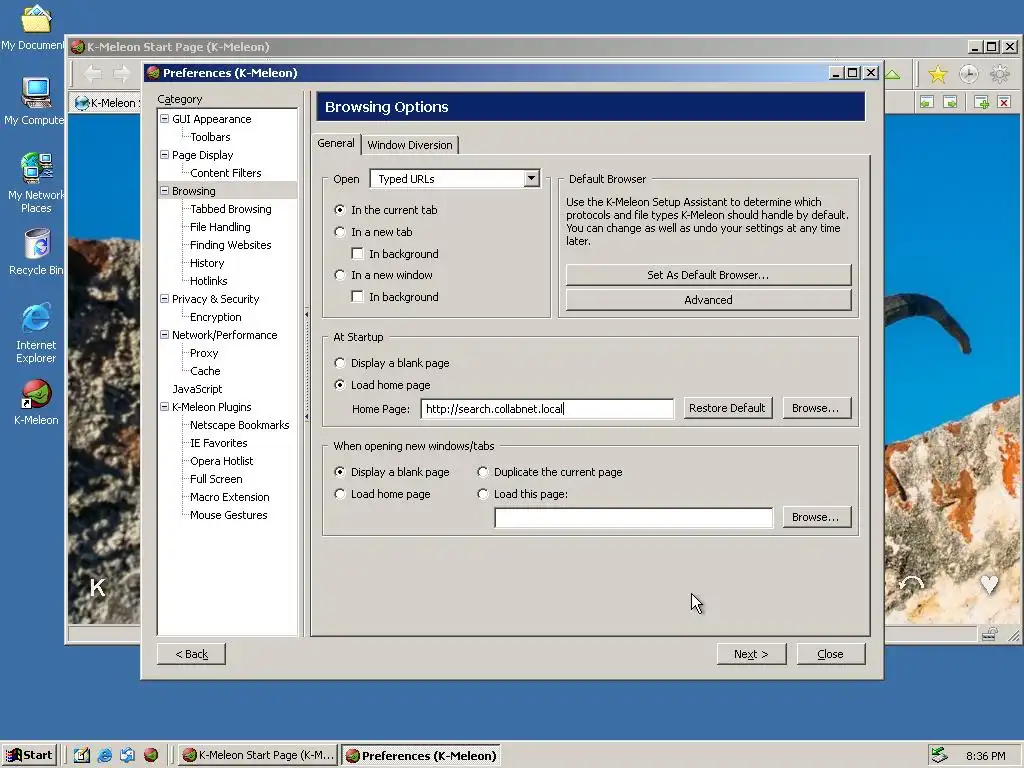
Task: Click system tray network icon
Action: (x=939, y=755)
